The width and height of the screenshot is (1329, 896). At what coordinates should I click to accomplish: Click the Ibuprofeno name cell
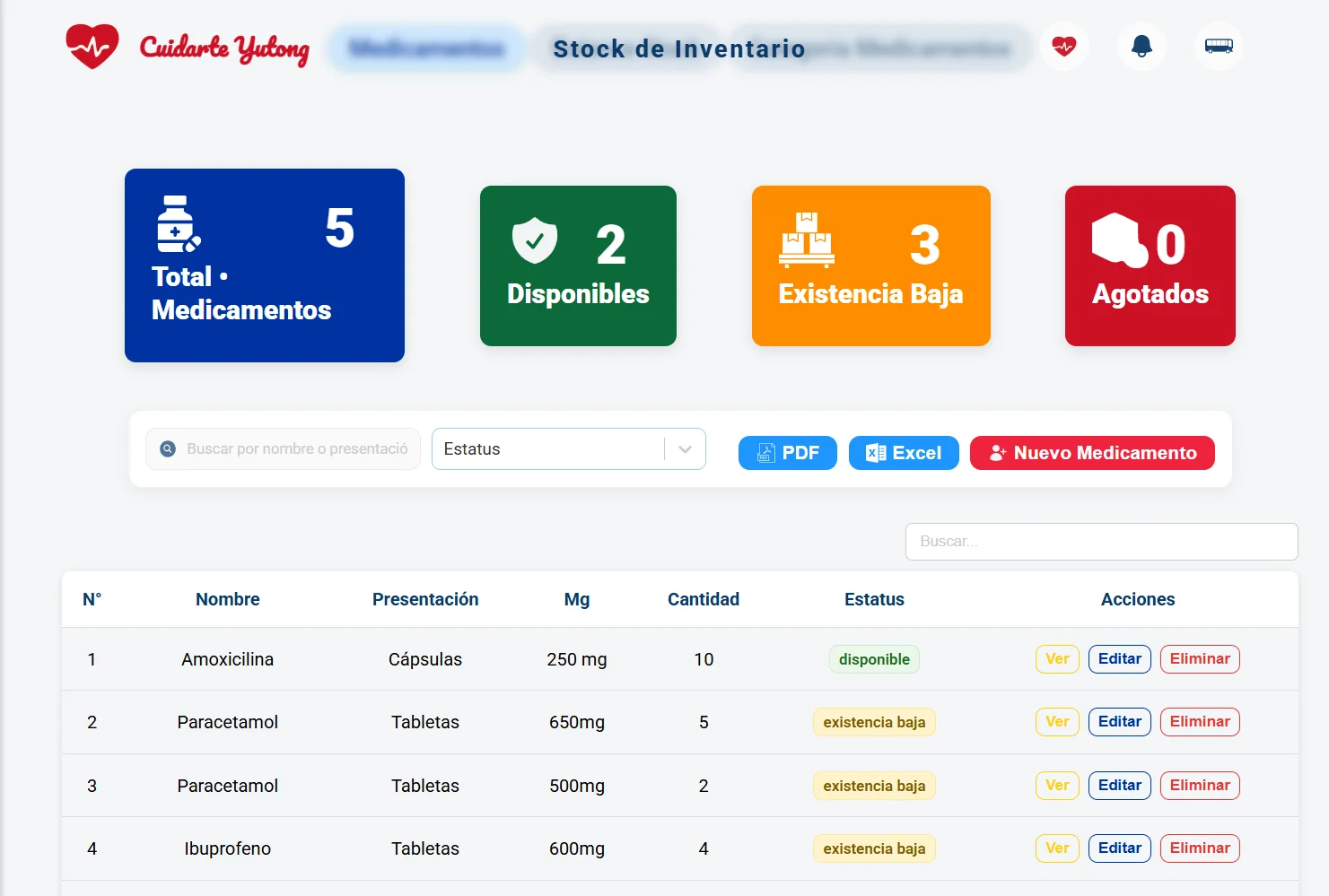228,848
